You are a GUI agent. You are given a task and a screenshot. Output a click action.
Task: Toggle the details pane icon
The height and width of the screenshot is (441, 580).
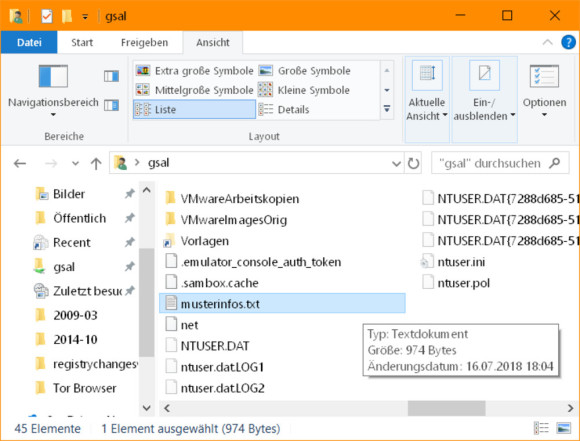click(x=111, y=105)
